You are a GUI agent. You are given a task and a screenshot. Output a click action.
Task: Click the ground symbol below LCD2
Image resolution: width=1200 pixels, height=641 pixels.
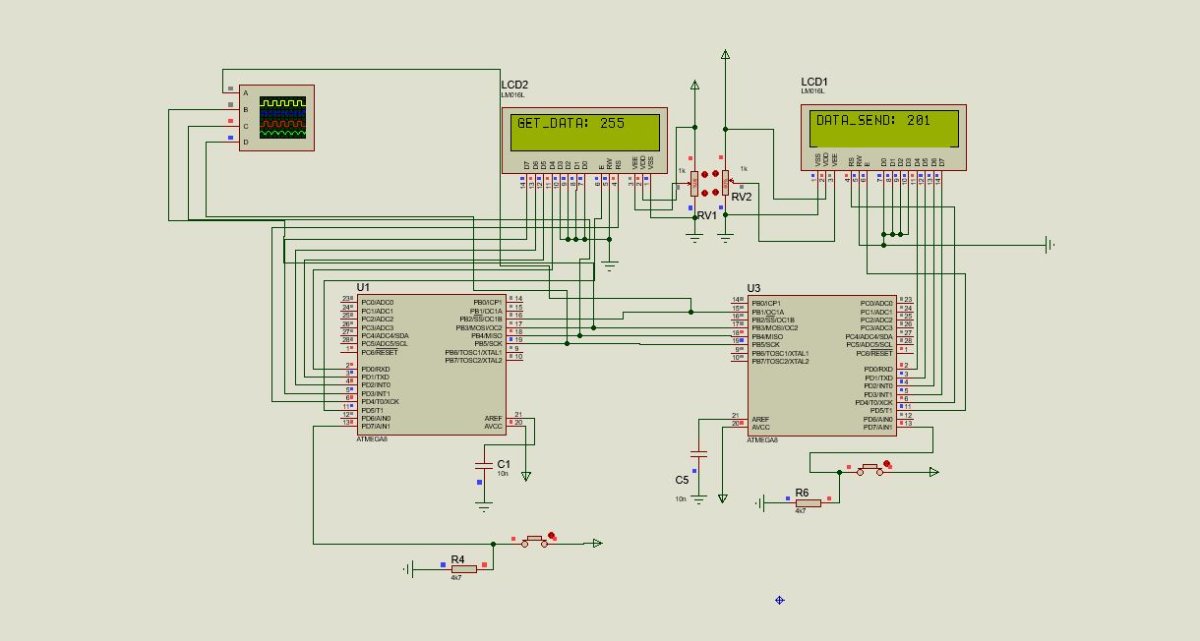[609, 265]
